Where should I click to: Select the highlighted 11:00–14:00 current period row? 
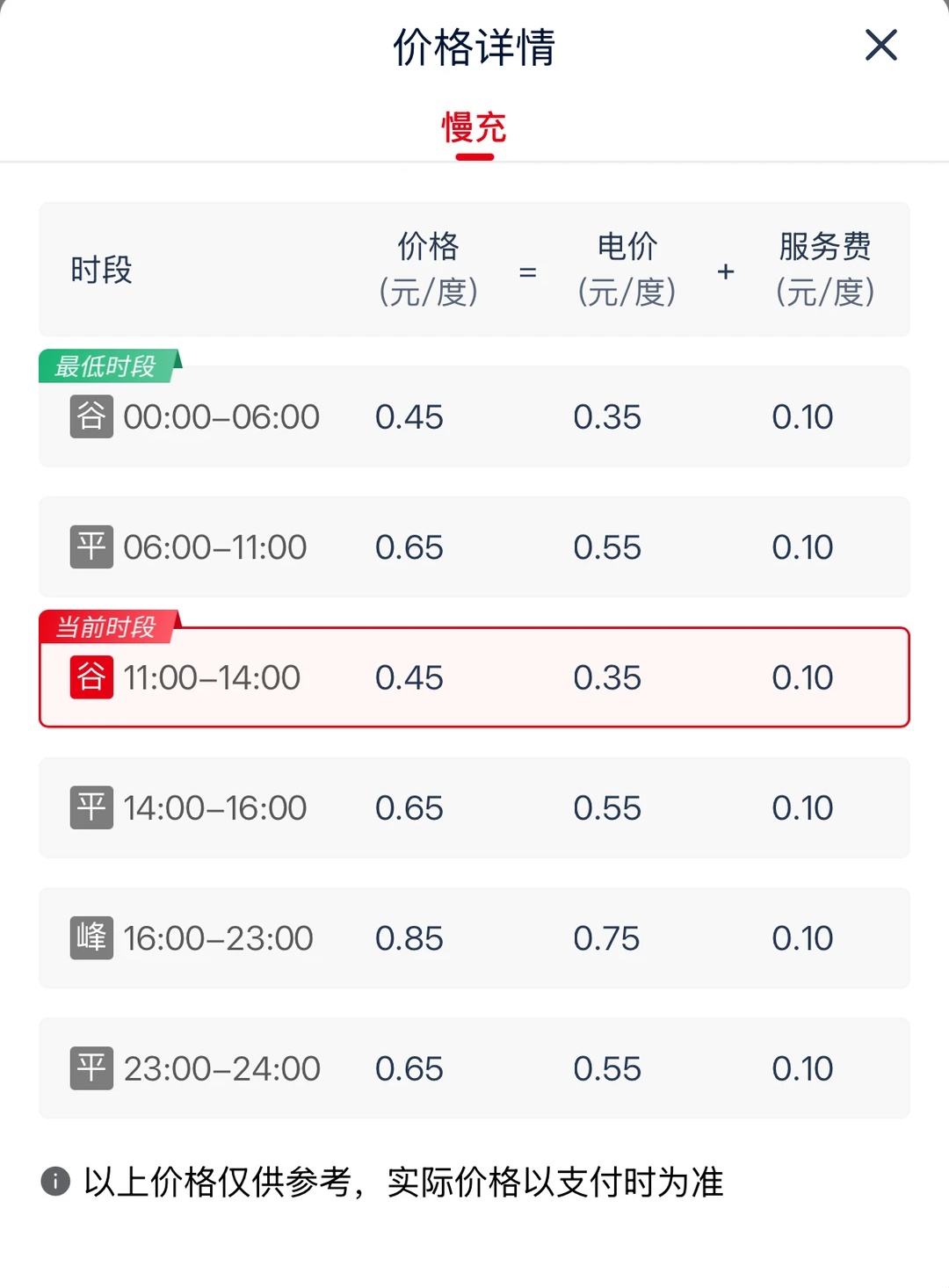(x=474, y=677)
